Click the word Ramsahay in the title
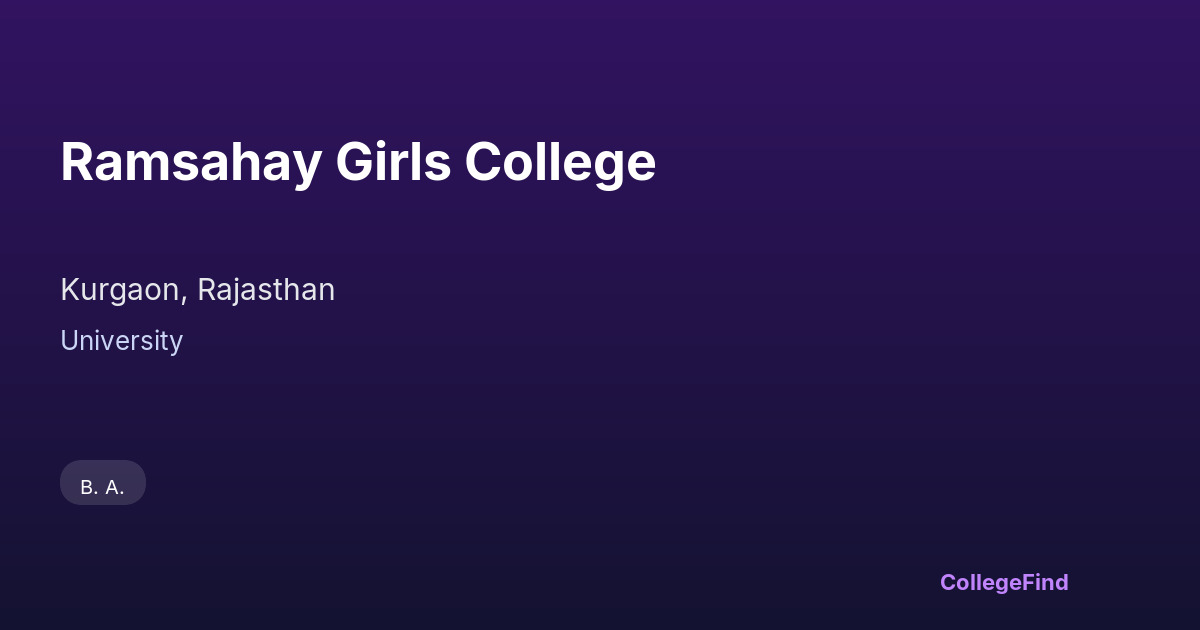1200x630 pixels. [190, 162]
